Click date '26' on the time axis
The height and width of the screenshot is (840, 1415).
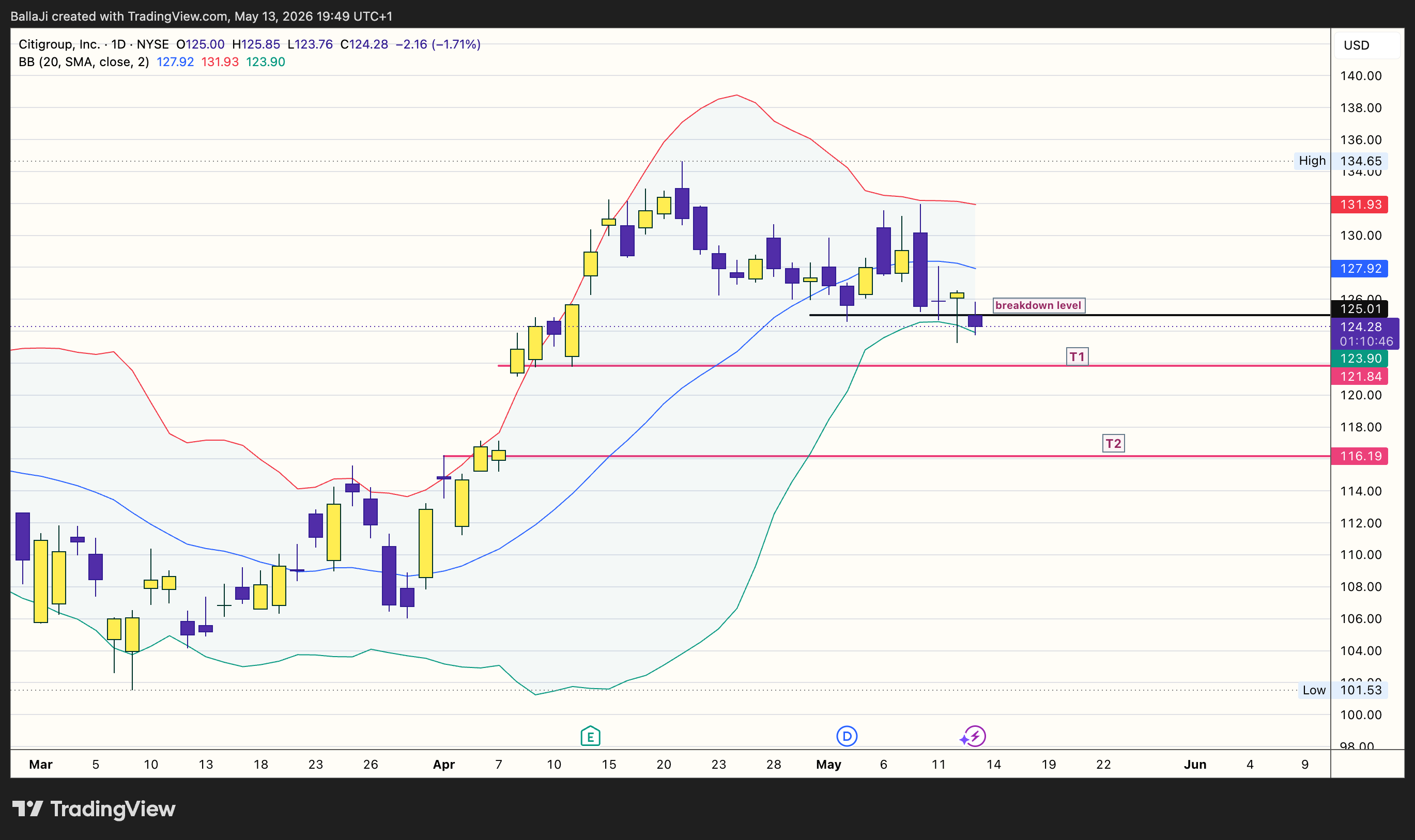[371, 764]
